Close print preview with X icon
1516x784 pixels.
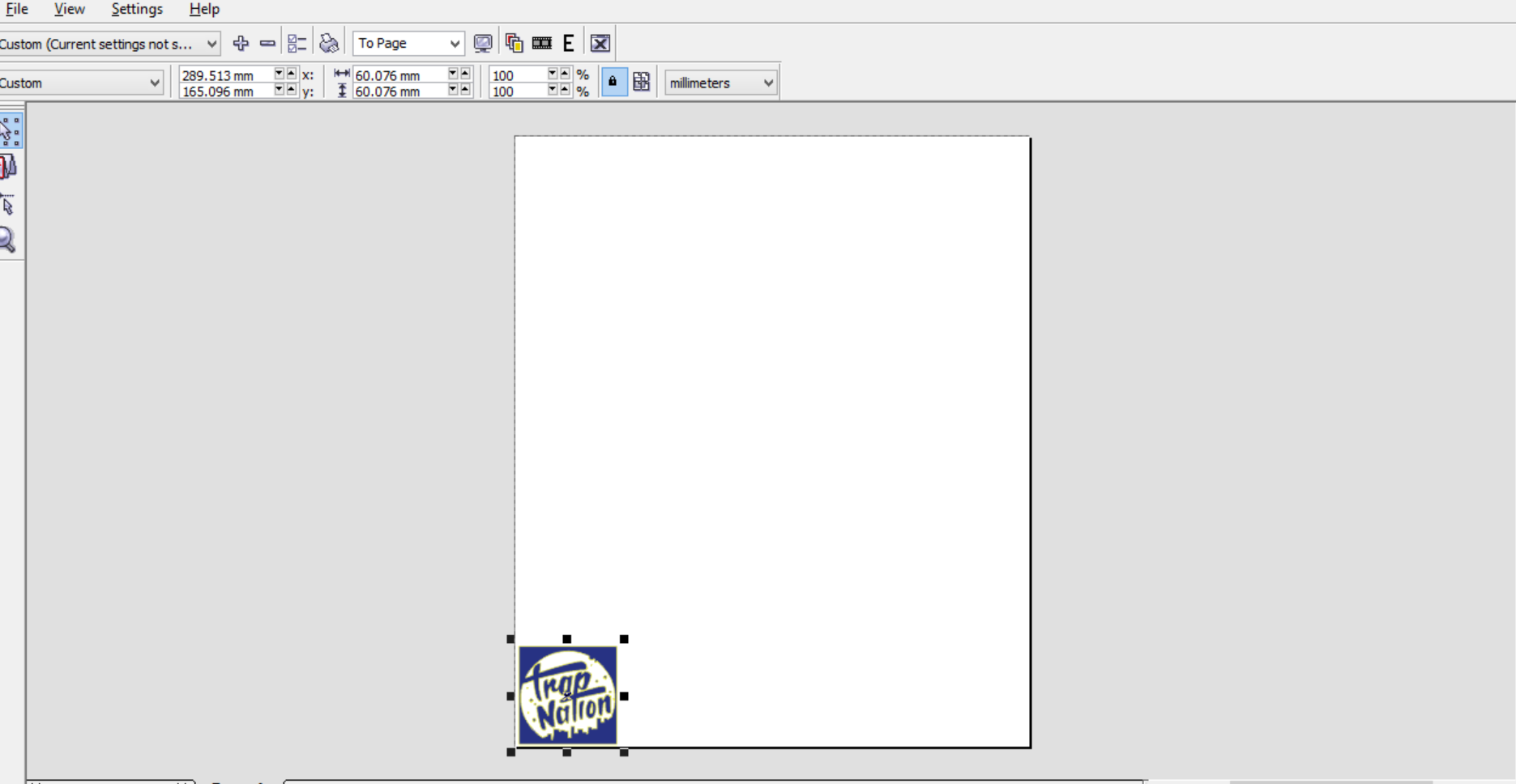pos(600,43)
